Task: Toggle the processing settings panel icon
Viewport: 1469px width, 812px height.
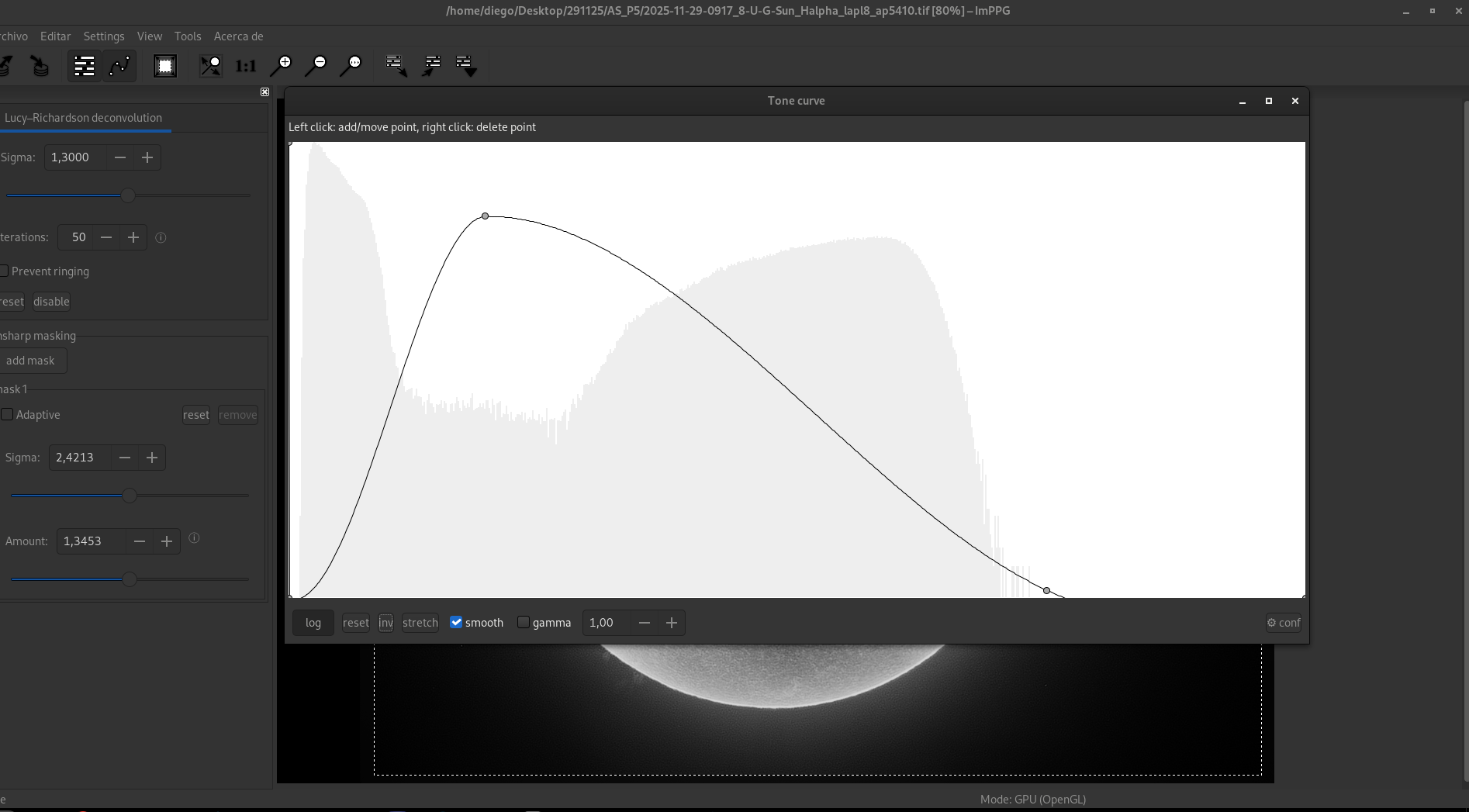Action: pyautogui.click(x=84, y=66)
